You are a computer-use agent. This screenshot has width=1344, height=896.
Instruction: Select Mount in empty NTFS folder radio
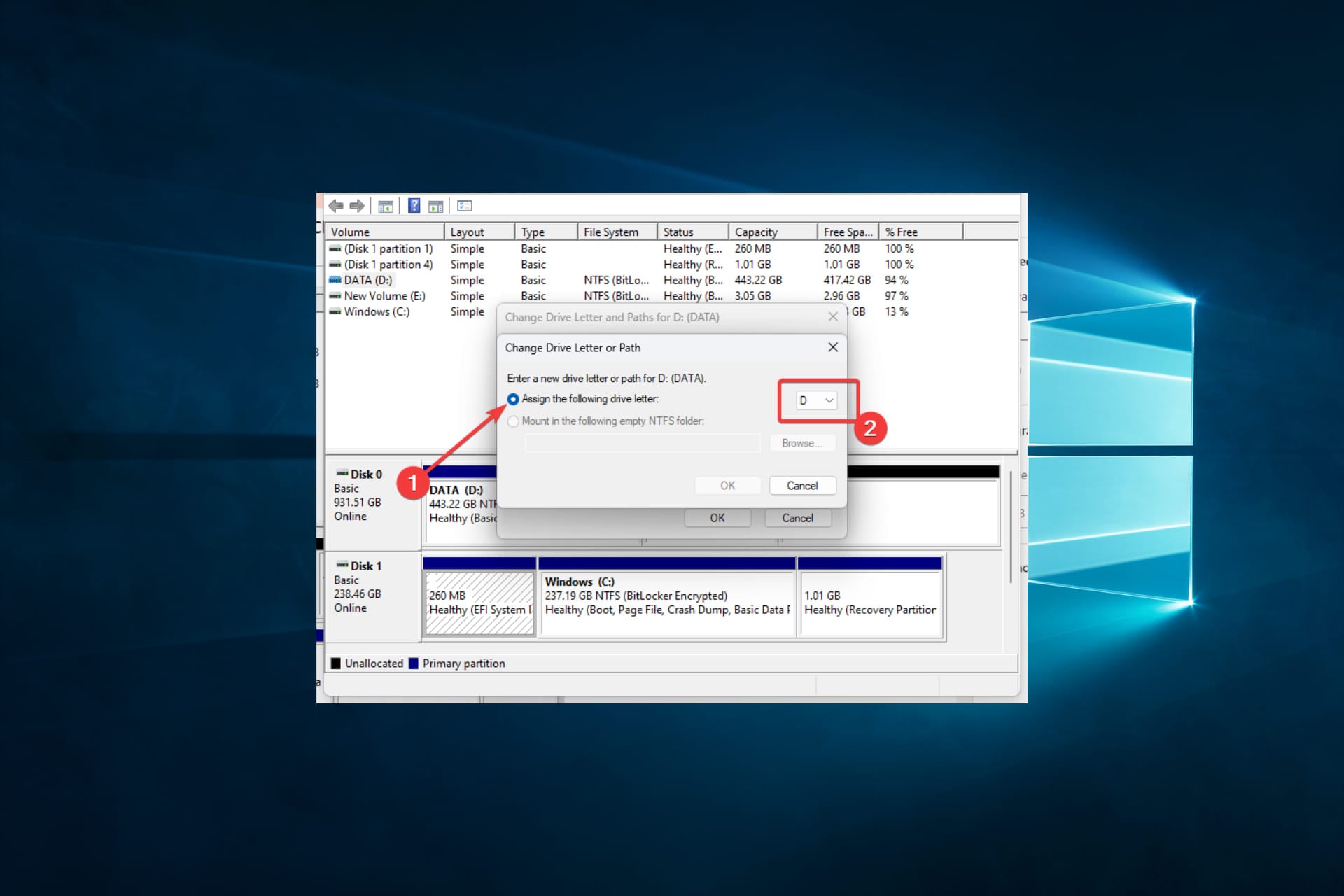tap(513, 421)
